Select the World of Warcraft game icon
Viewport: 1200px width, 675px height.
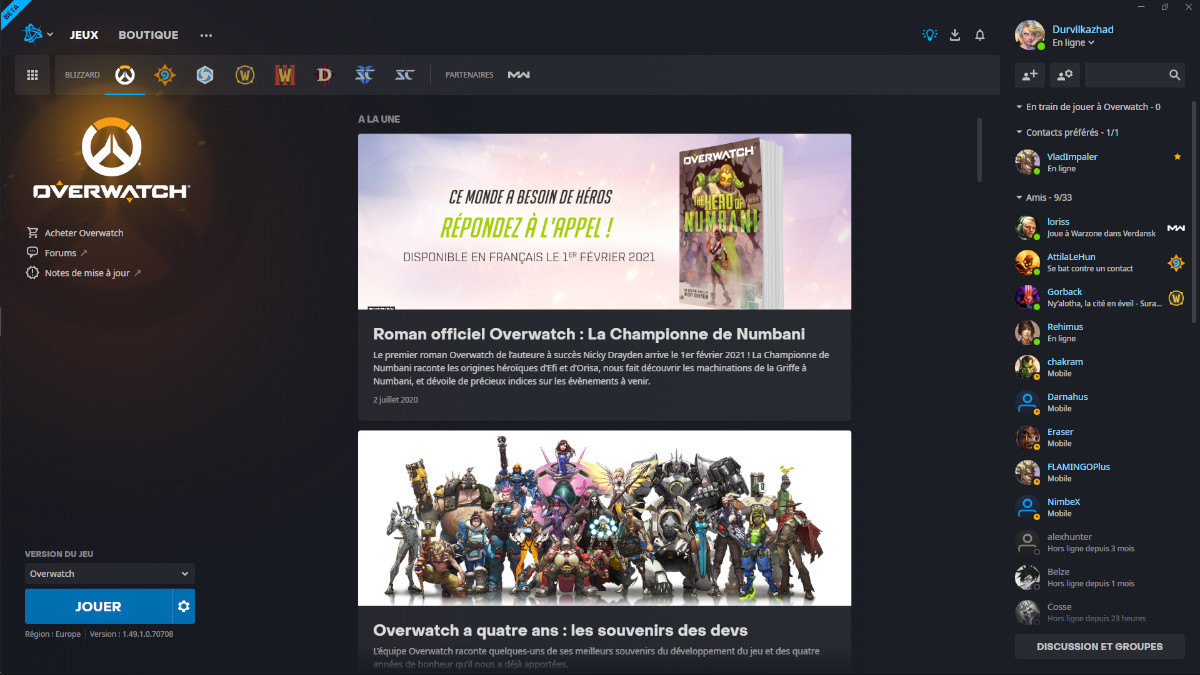(x=244, y=74)
